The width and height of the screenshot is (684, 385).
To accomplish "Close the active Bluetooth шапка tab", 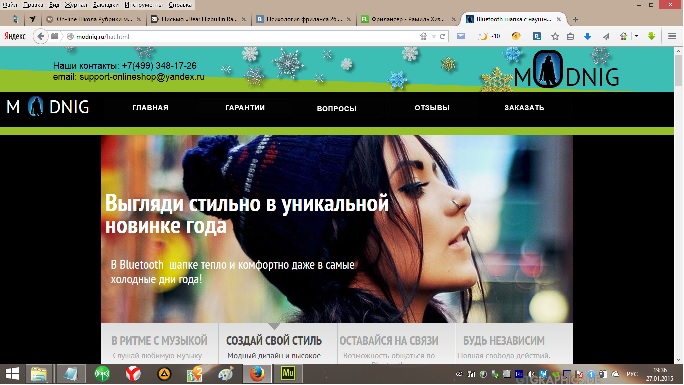I will click(559, 19).
